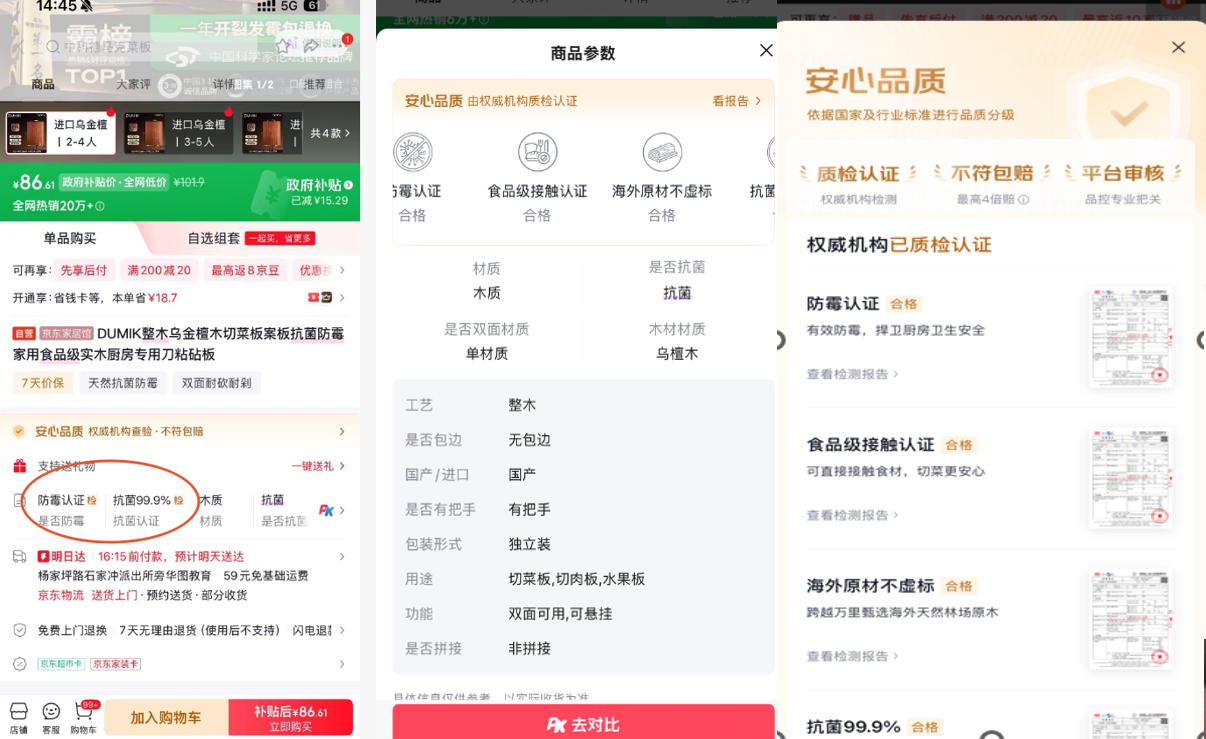
Task: Open 查看检测报告 under 海外原材不虚标
Action: pyautogui.click(x=852, y=656)
